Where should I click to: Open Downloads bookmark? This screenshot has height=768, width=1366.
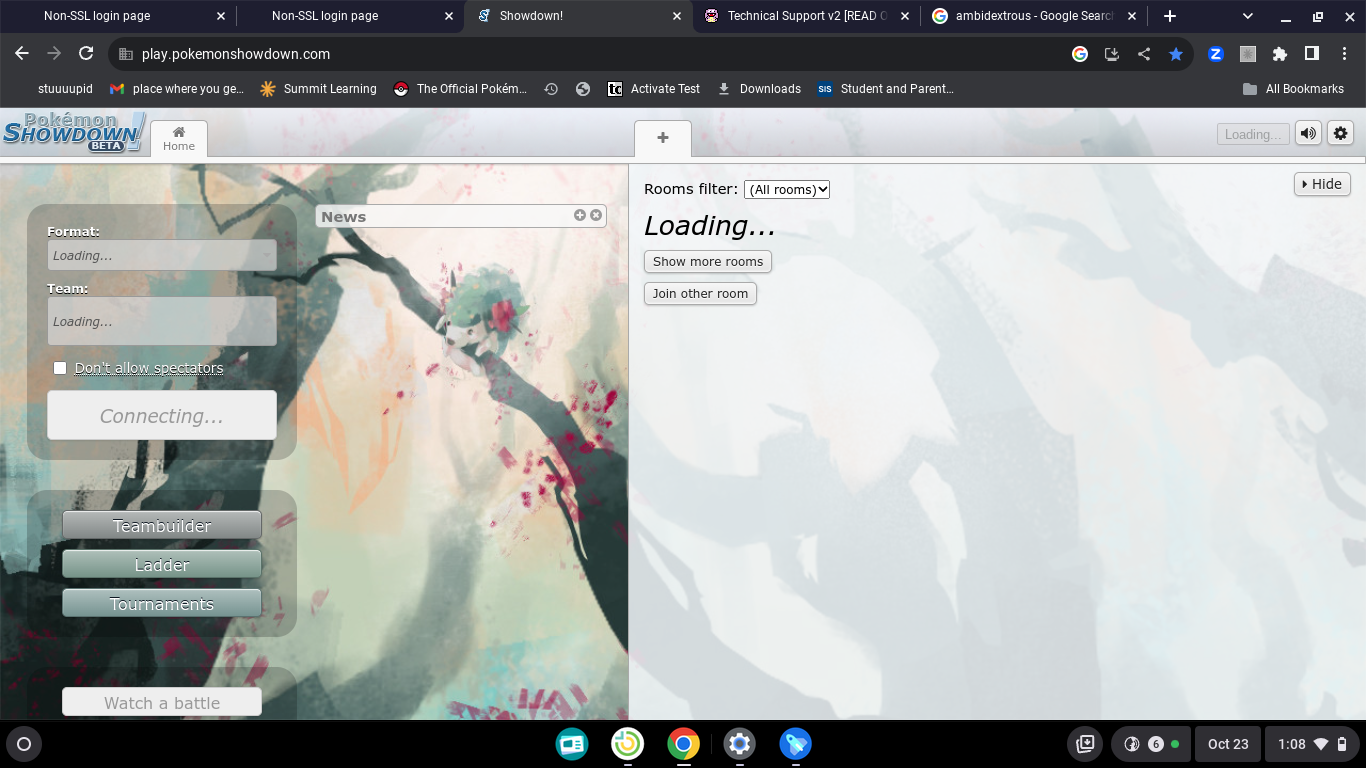tap(759, 89)
